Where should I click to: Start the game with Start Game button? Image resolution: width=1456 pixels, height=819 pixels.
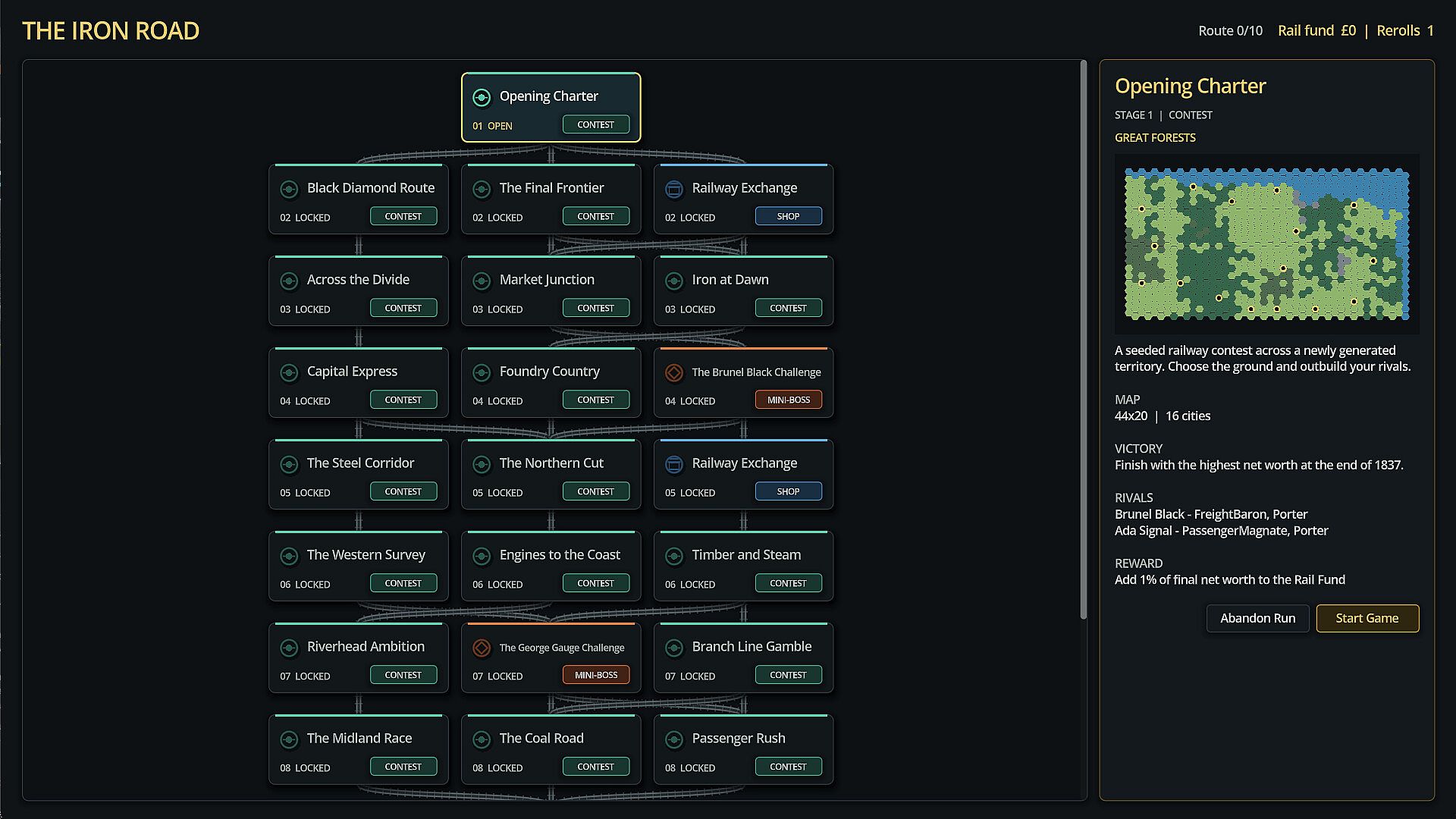(1367, 618)
